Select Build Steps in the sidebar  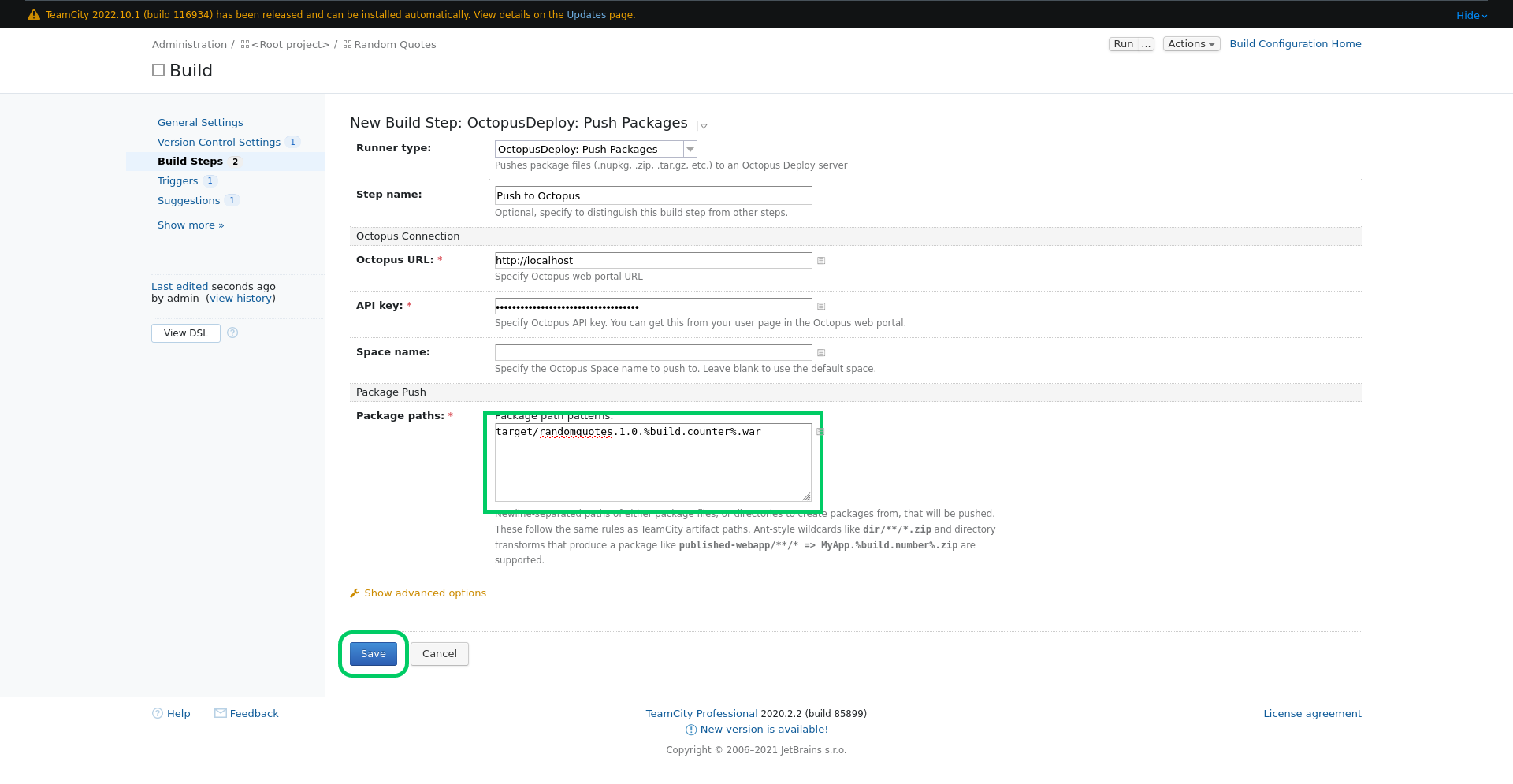[x=190, y=161]
